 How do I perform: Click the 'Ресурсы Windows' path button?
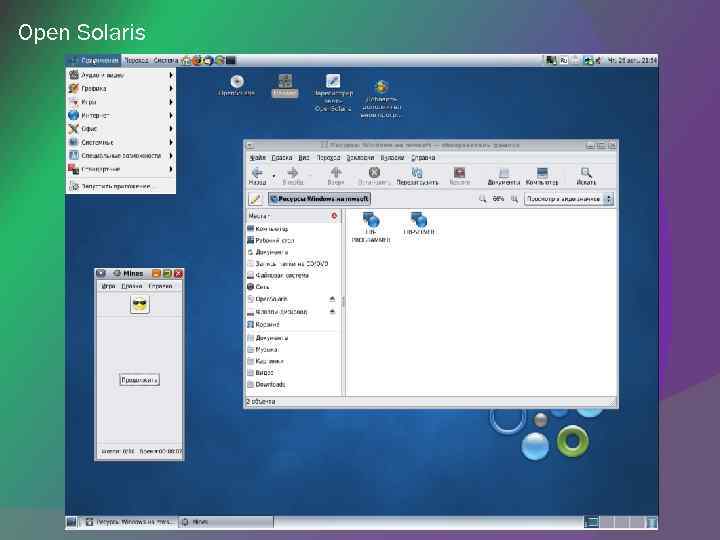319,199
